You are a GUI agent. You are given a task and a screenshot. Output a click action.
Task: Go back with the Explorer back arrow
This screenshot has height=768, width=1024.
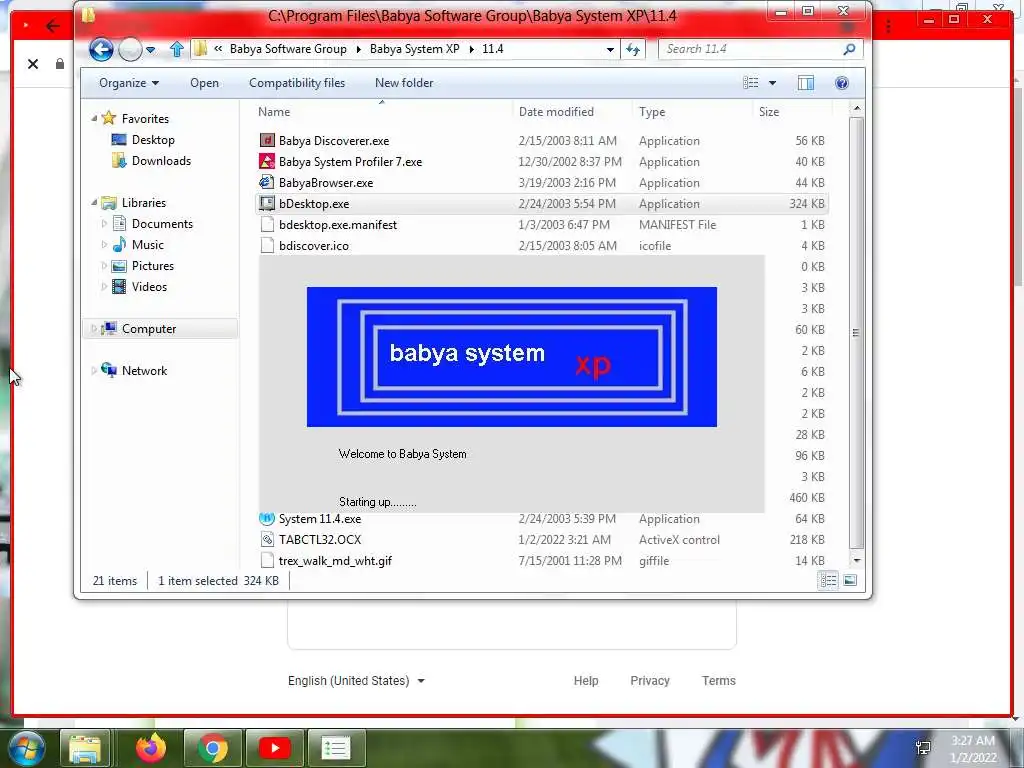[101, 49]
